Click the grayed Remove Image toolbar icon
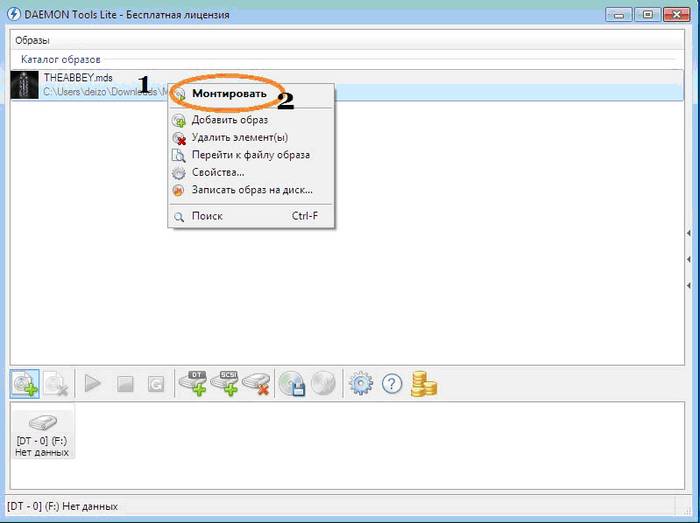 pyautogui.click(x=56, y=384)
